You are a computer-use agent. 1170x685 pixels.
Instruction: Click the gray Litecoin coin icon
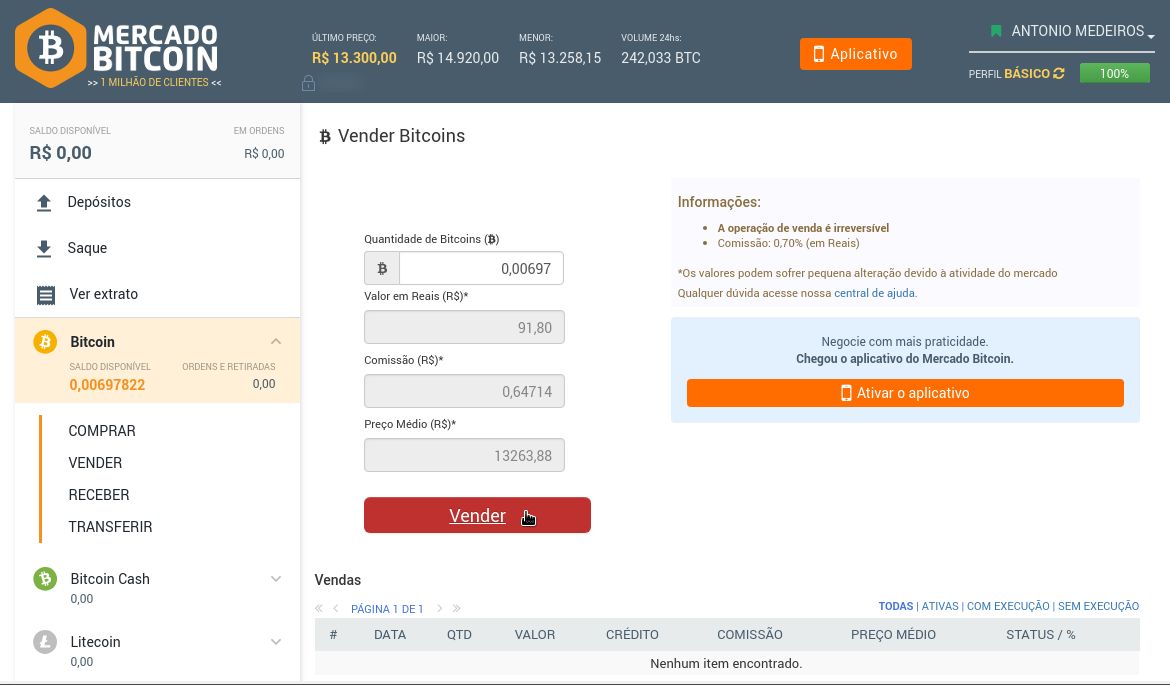tap(45, 642)
